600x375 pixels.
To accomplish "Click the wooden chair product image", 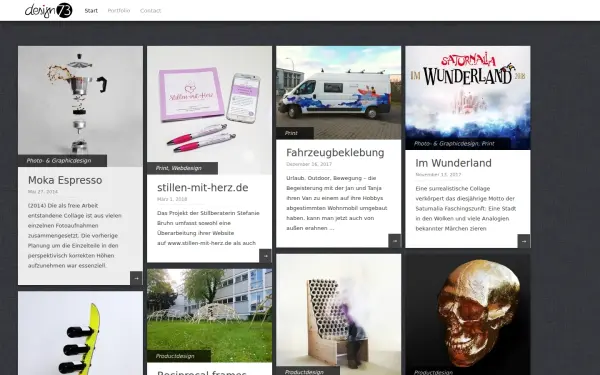I will tap(339, 315).
